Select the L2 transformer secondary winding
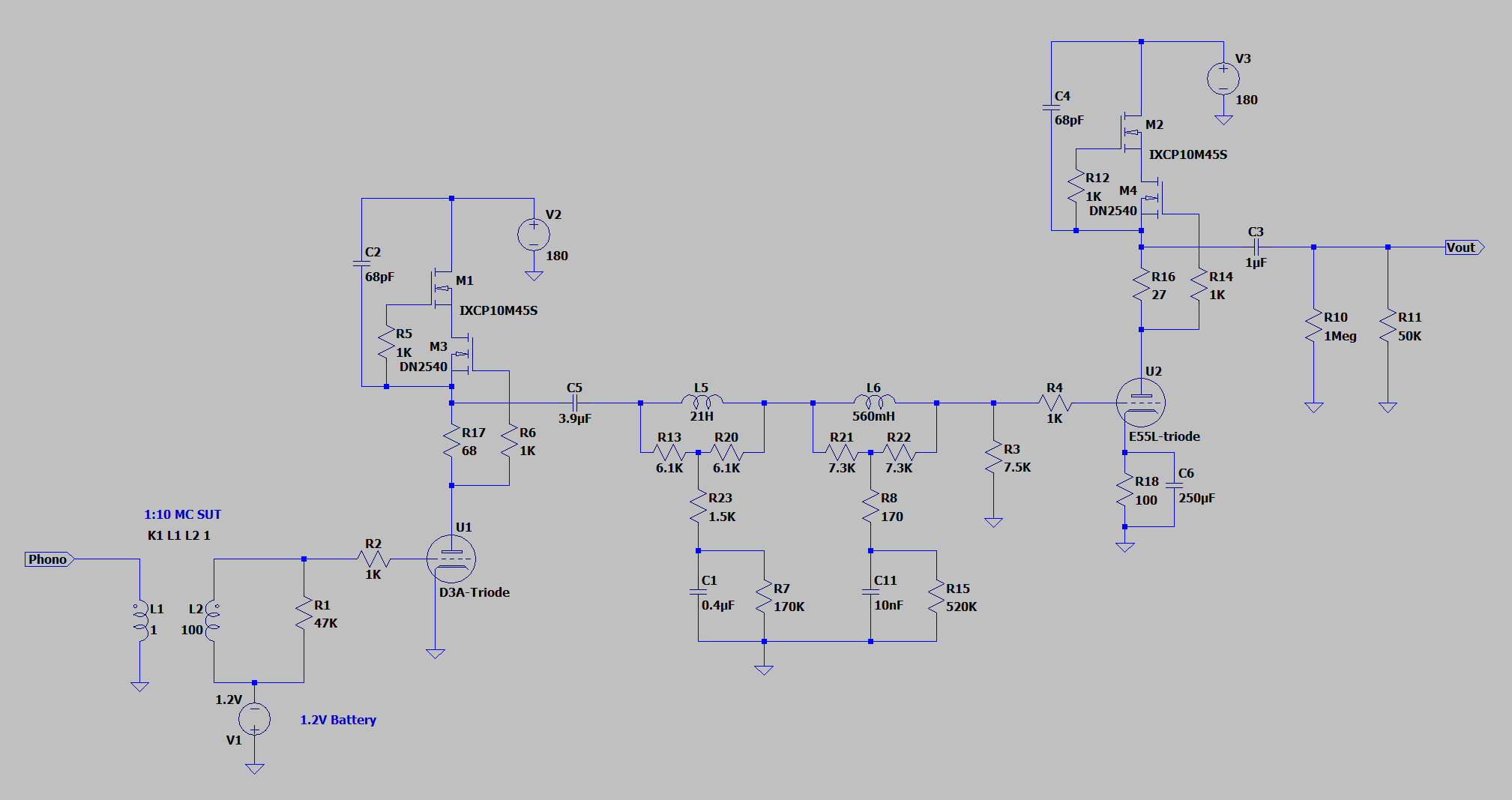The height and width of the screenshot is (800, 1512). [x=213, y=622]
